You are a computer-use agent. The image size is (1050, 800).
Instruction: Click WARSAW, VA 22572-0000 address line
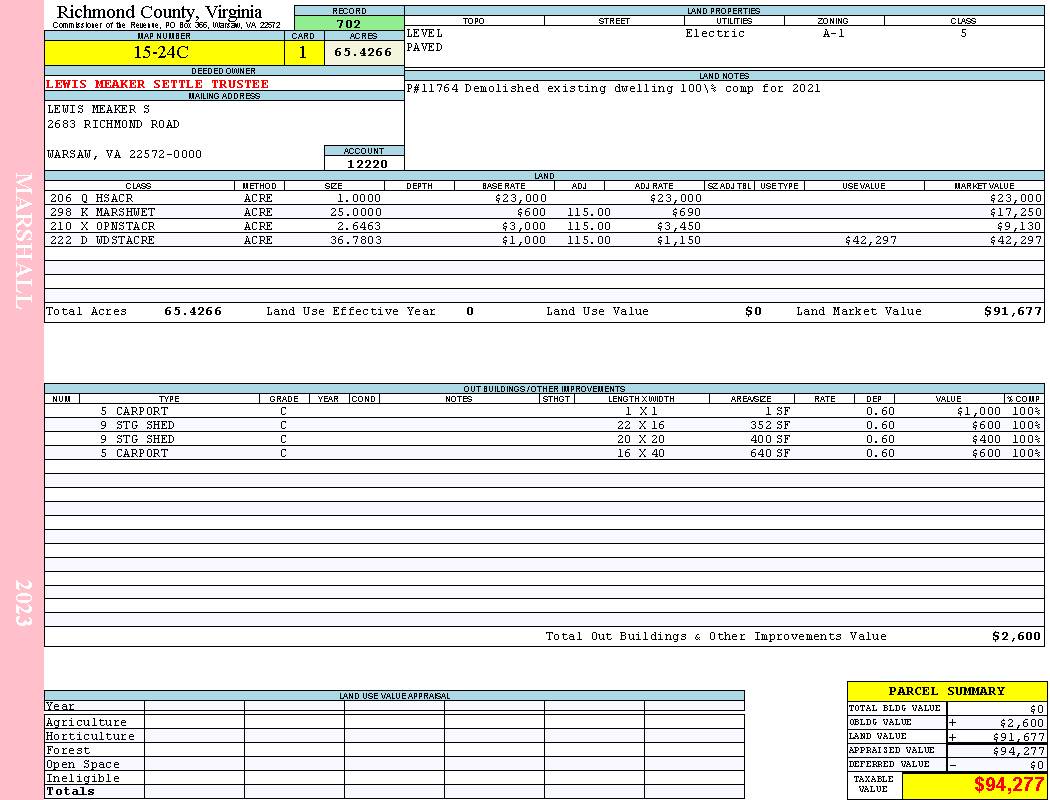point(125,155)
